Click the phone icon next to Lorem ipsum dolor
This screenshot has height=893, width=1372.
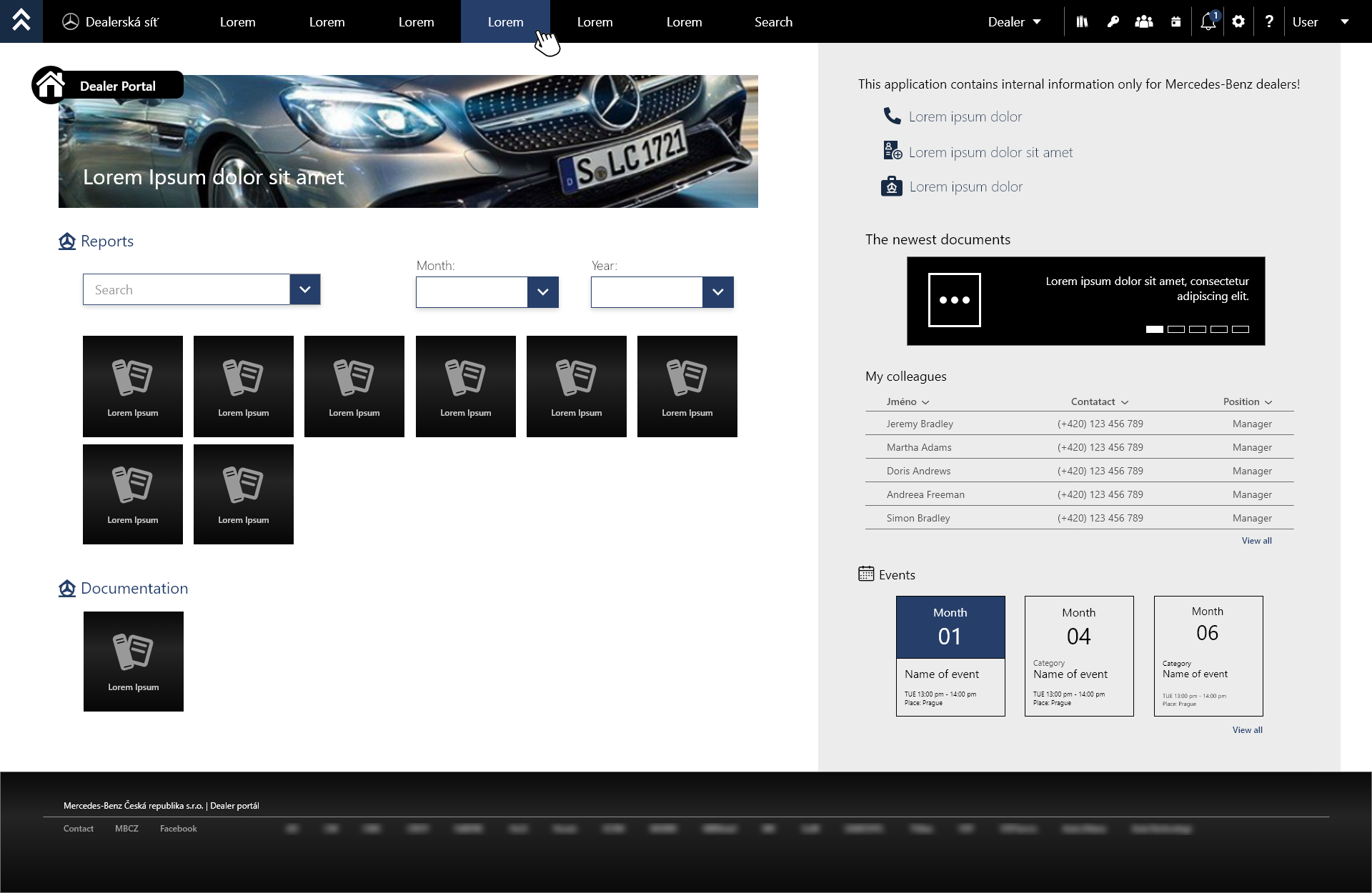[x=892, y=116]
